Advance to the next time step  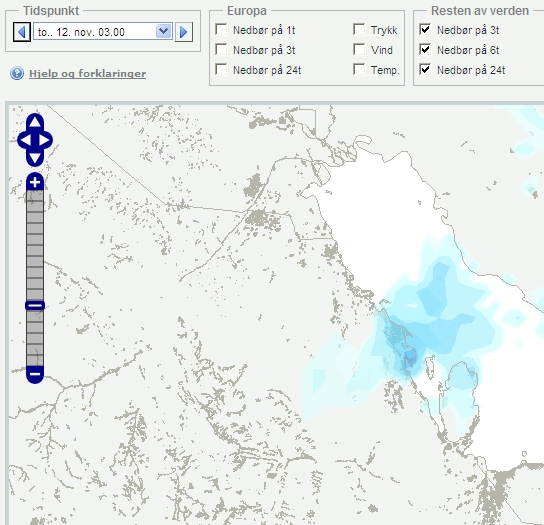[x=184, y=32]
